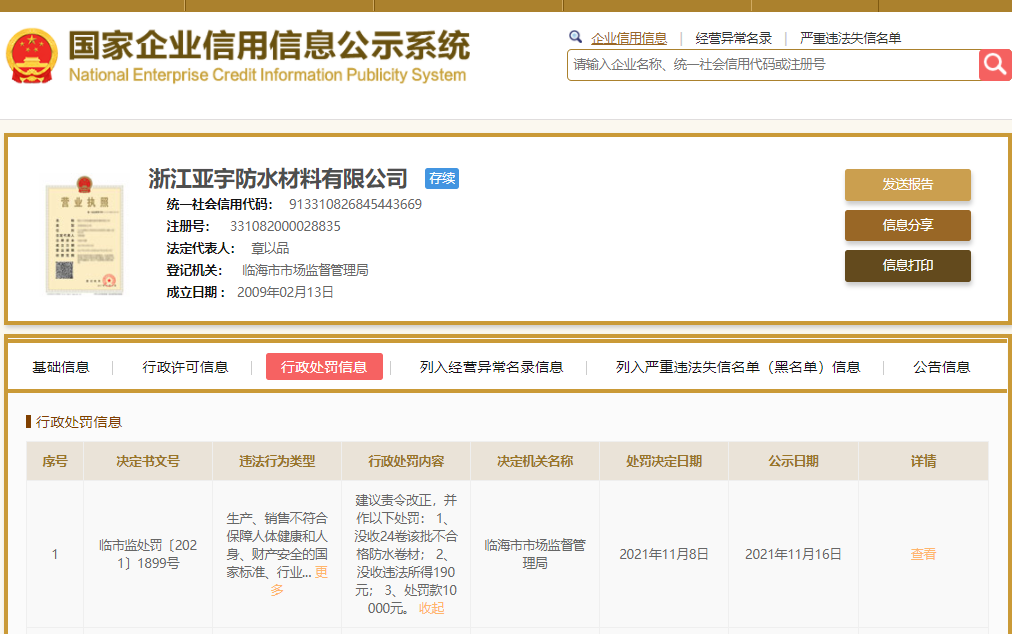Click the 详情 column header
The width and height of the screenshot is (1012, 634).
(924, 461)
